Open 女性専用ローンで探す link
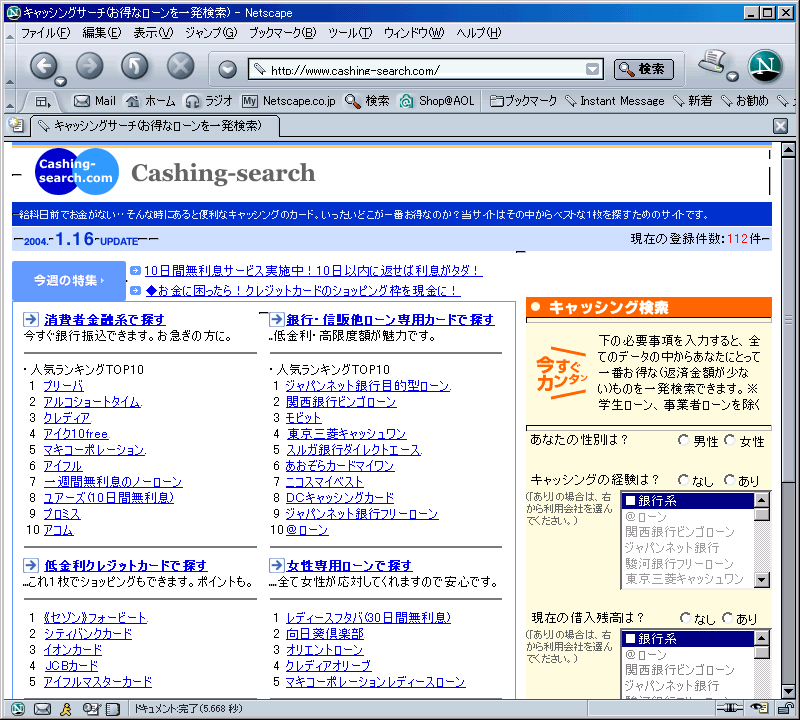Screen dimensions: 800x720 click(349, 565)
